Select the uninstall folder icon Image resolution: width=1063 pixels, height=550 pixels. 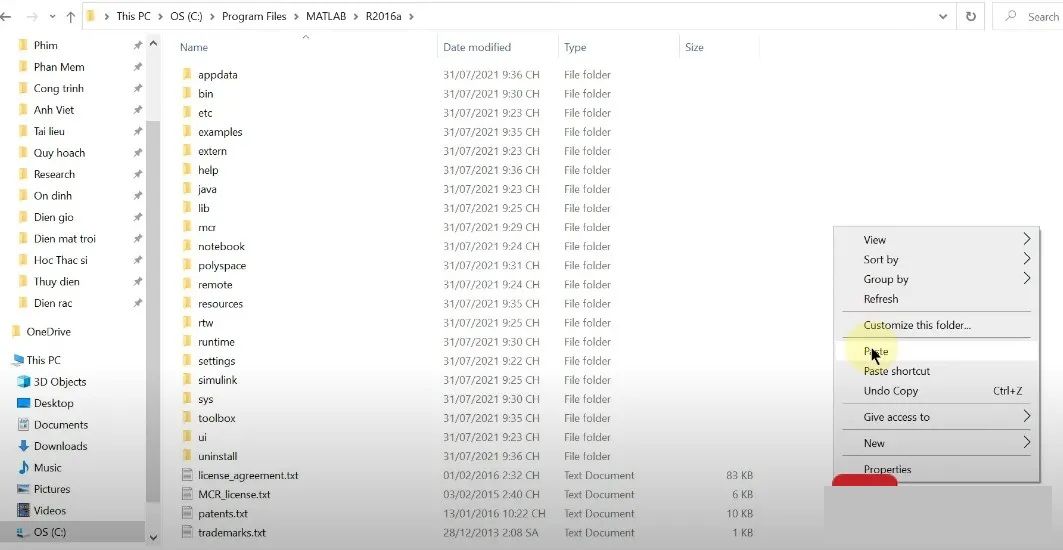[187, 456]
